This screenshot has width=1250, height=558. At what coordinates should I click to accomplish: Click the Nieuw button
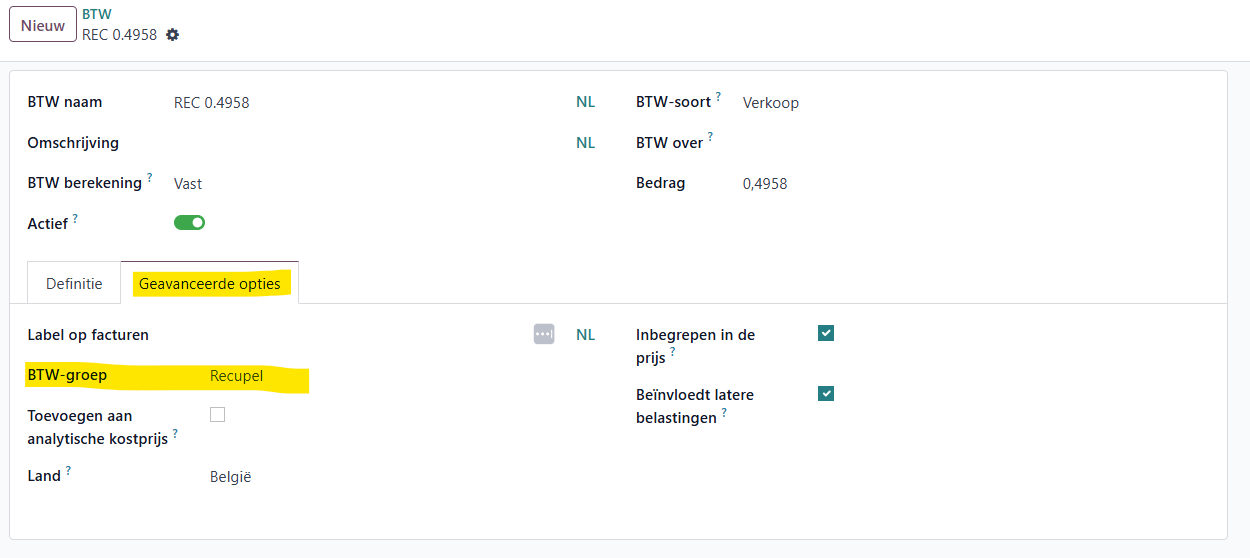[43, 25]
